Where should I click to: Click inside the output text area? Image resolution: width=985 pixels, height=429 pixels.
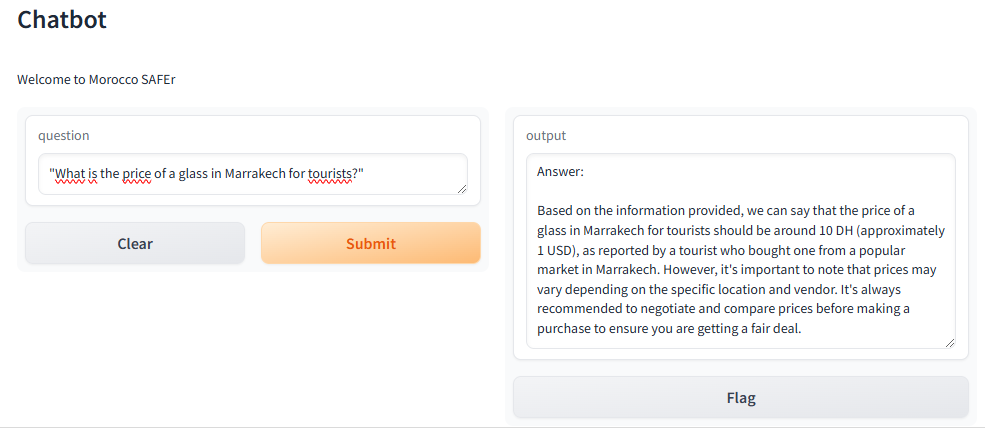741,251
